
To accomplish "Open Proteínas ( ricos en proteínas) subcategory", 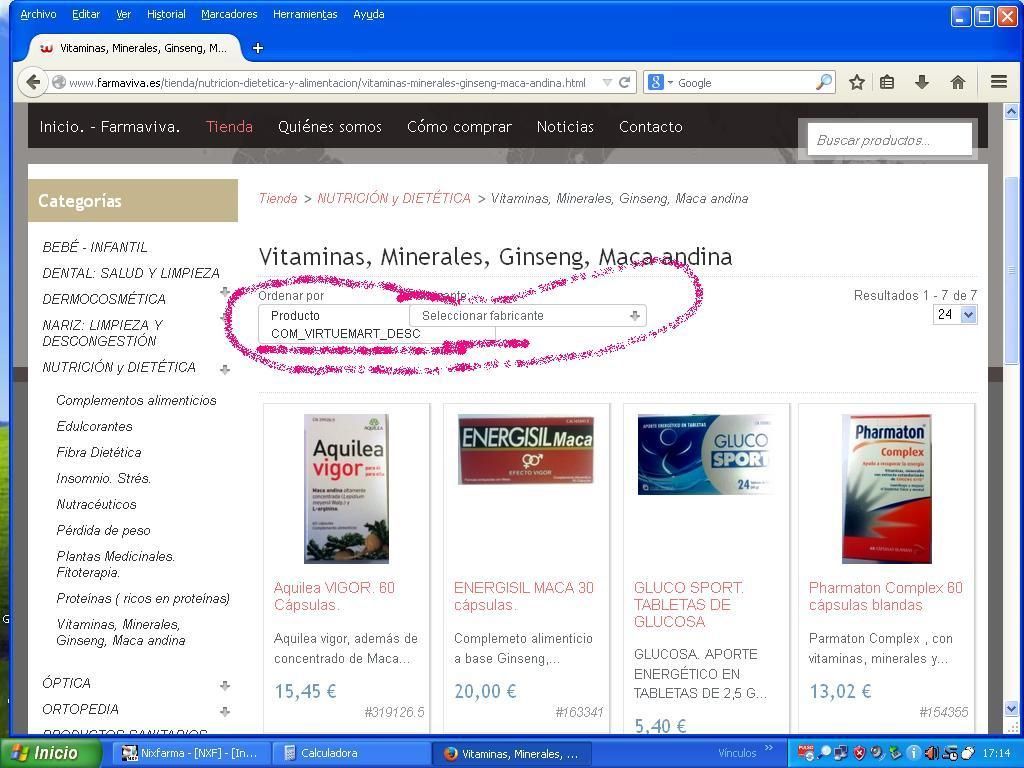I will (x=143, y=599).
